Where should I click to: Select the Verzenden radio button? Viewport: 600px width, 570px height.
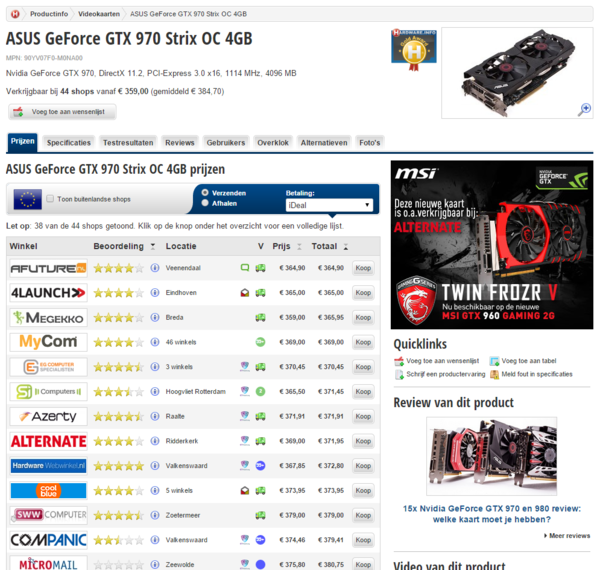click(205, 193)
